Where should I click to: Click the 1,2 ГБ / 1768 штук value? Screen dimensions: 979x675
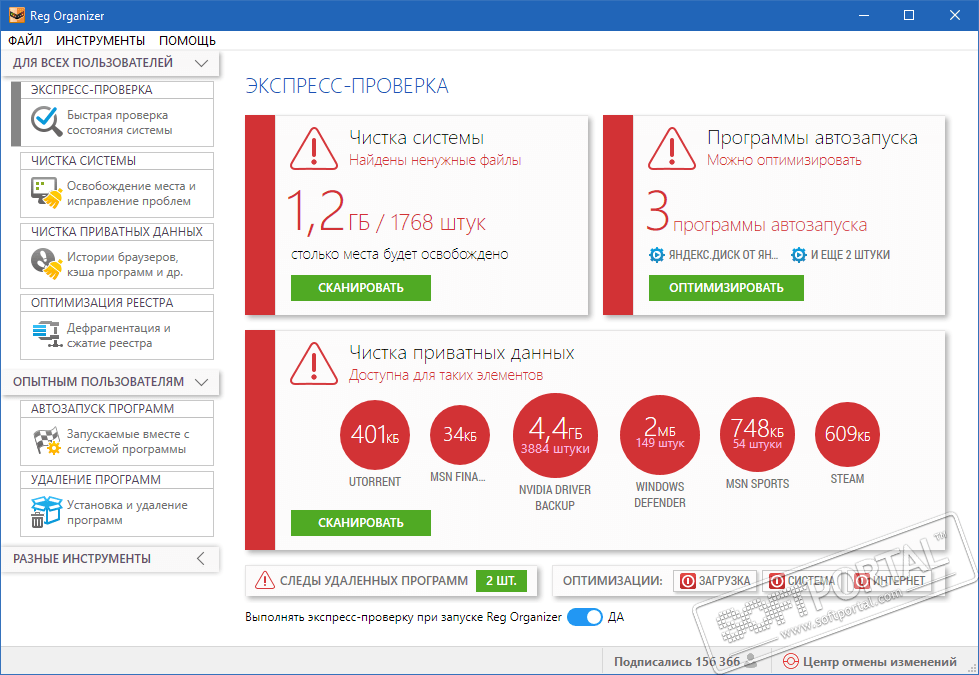(x=386, y=214)
